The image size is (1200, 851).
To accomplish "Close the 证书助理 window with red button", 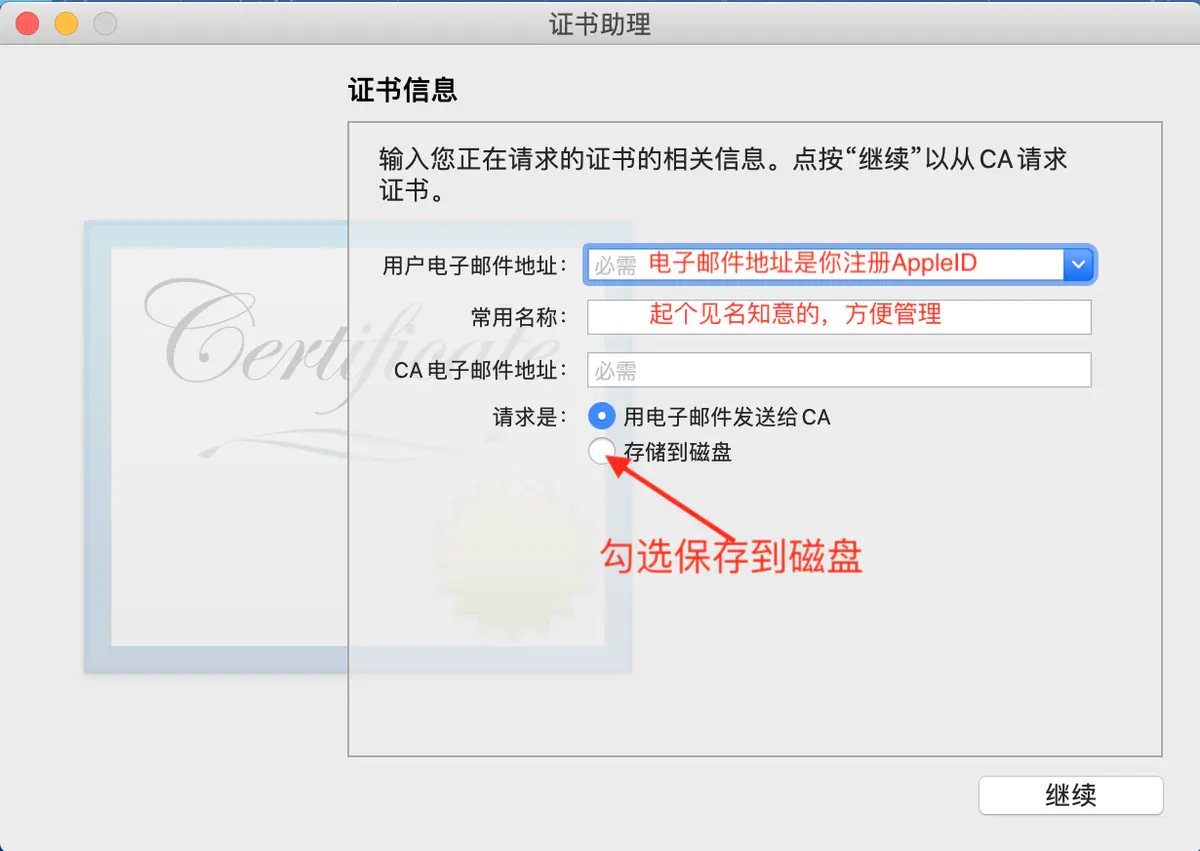I will click(x=27, y=23).
